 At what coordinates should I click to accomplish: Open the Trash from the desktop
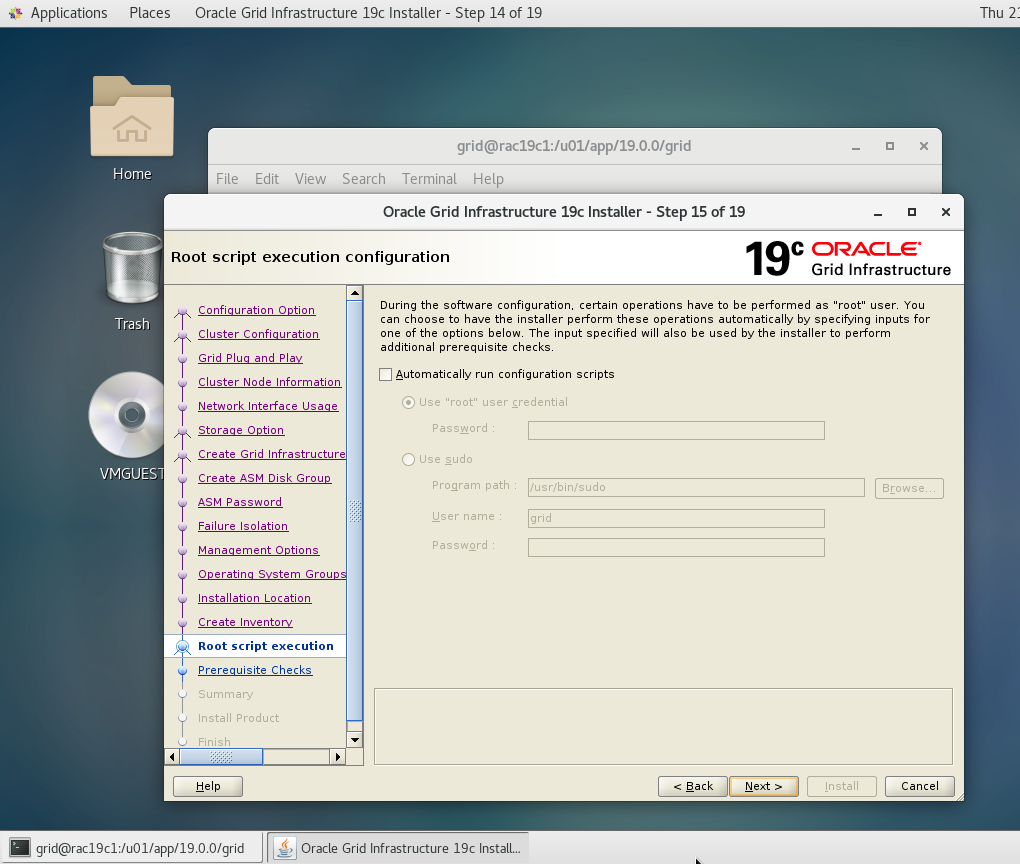click(x=131, y=270)
